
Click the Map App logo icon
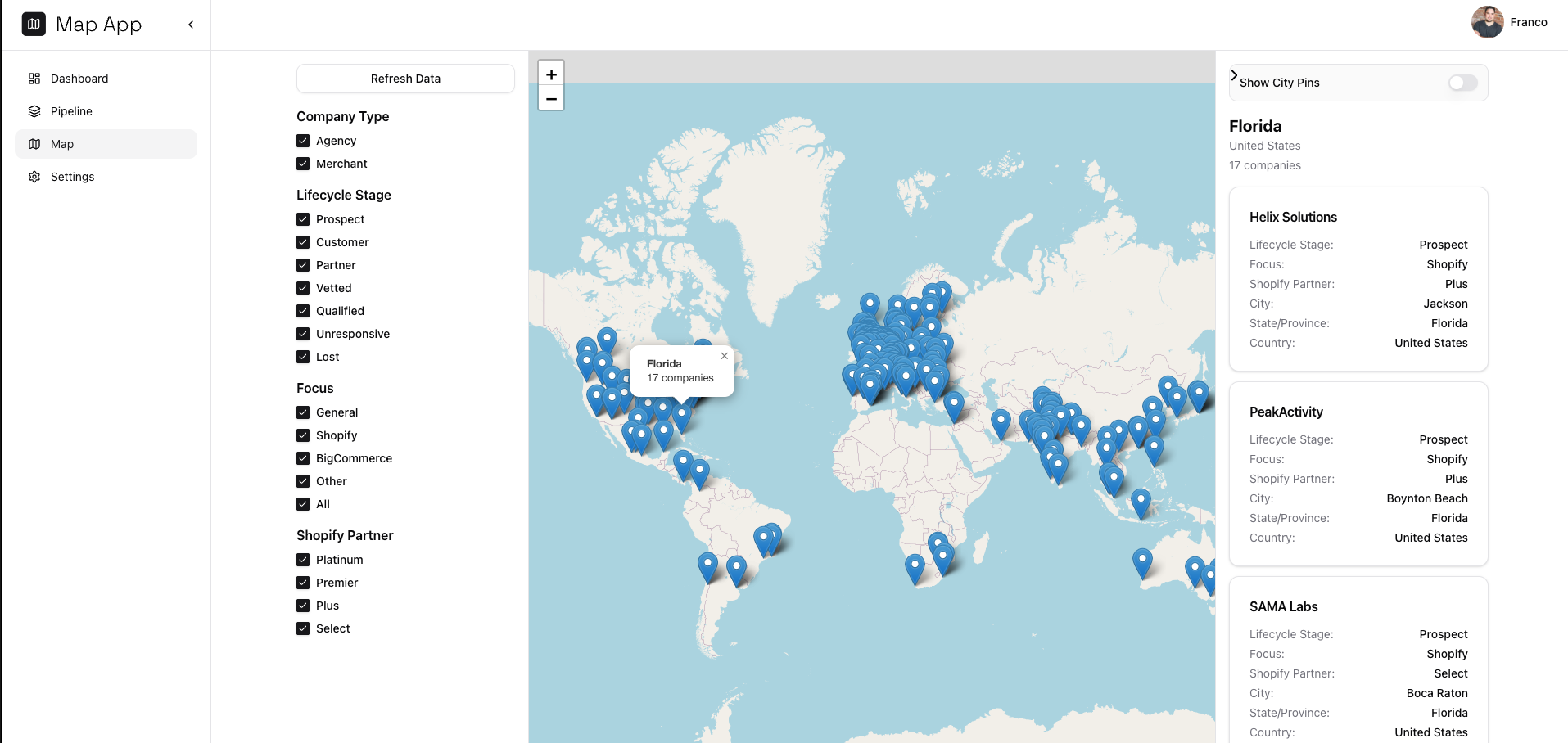[x=33, y=24]
